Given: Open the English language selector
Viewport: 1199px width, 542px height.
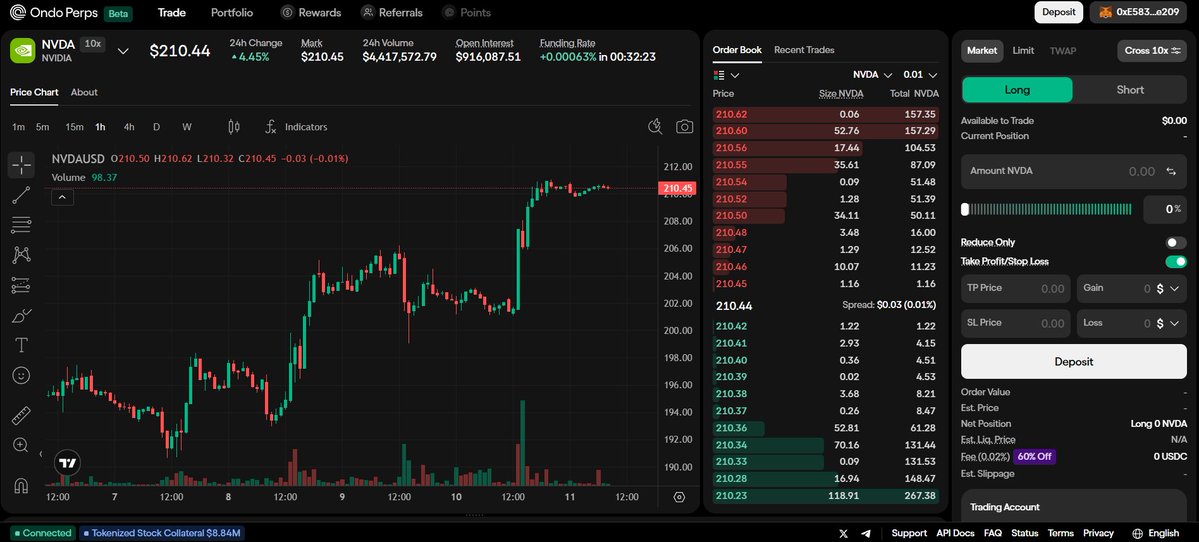Looking at the screenshot, I should [x=1155, y=533].
